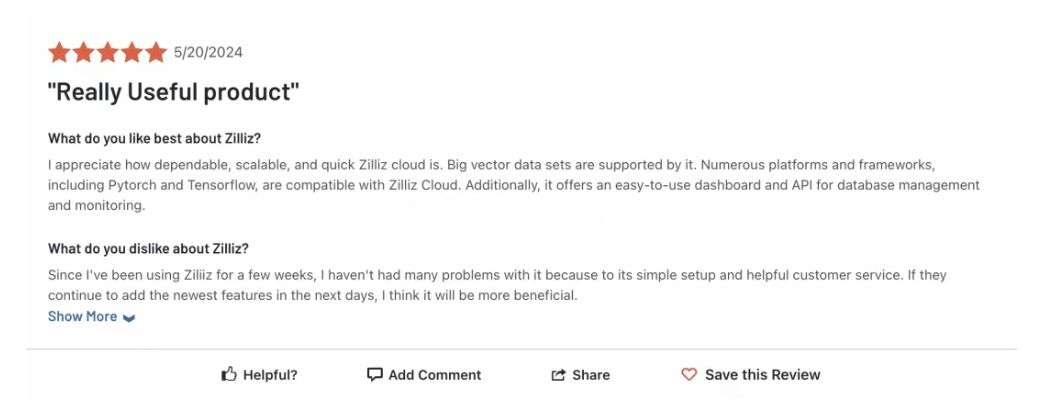Click the speech bubble comment icon
Screen dimensions: 1050x420
click(374, 374)
